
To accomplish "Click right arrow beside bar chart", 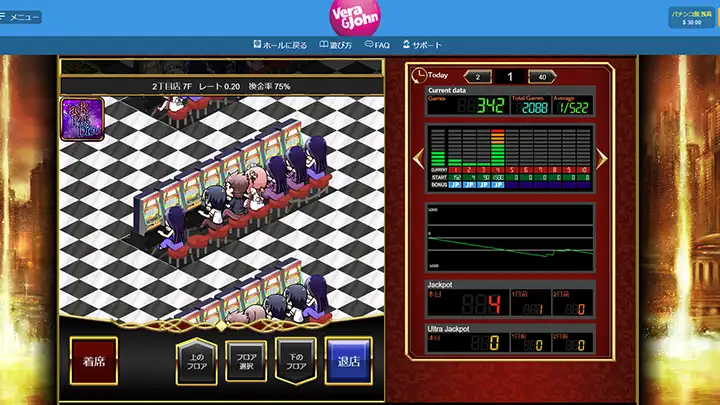I will coord(602,159).
